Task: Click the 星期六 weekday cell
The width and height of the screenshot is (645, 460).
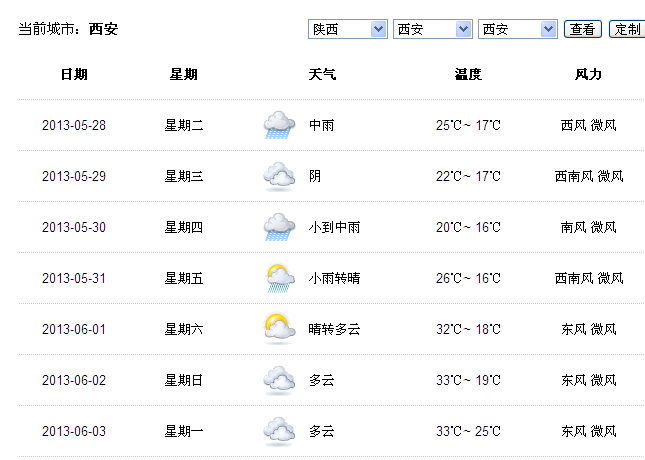Action: pos(184,329)
